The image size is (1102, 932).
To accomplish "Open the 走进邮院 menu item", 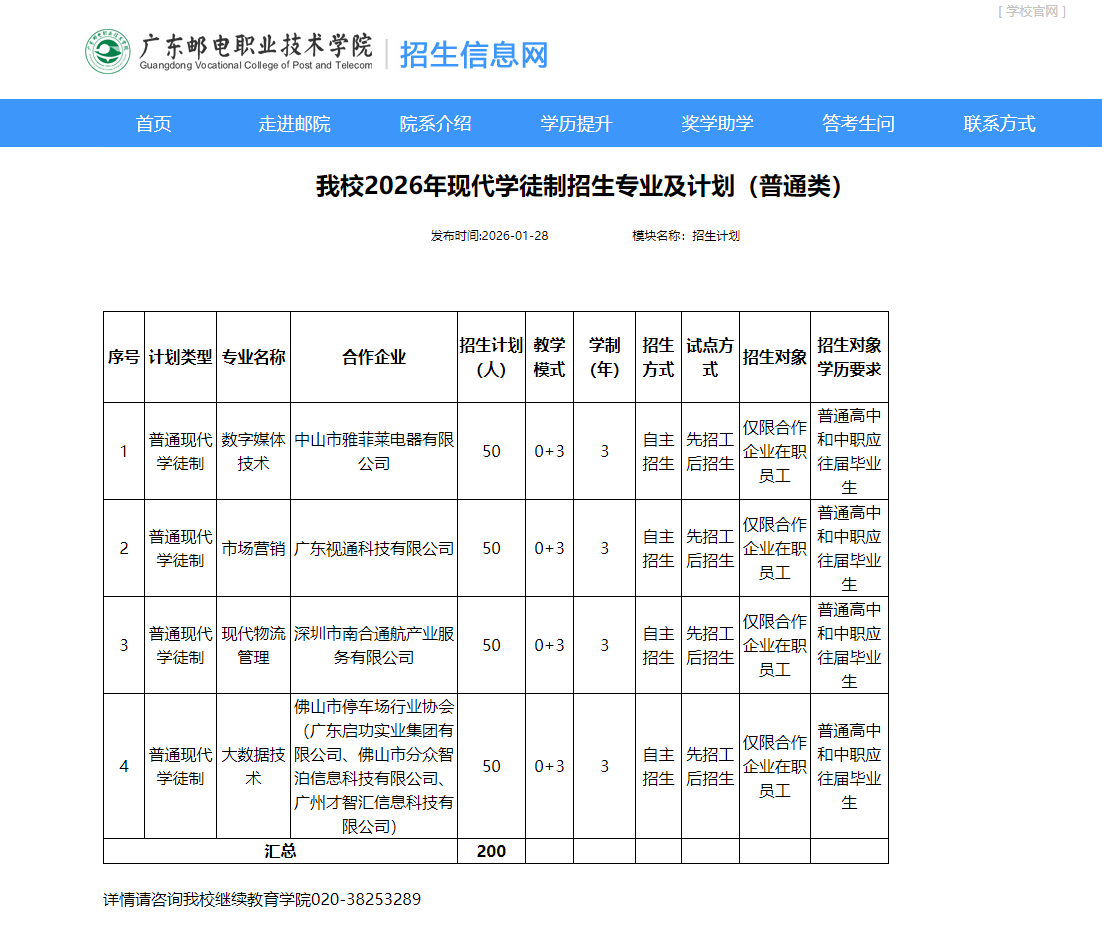I will (x=300, y=123).
